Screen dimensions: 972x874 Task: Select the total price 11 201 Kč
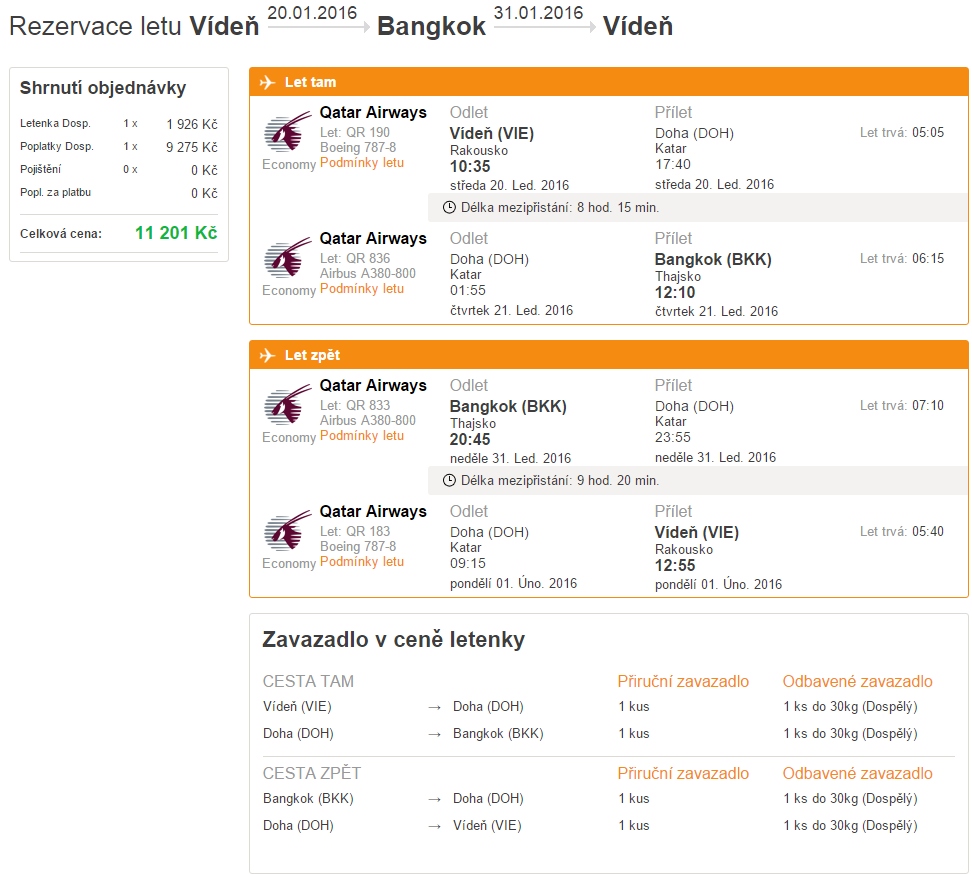tap(176, 233)
